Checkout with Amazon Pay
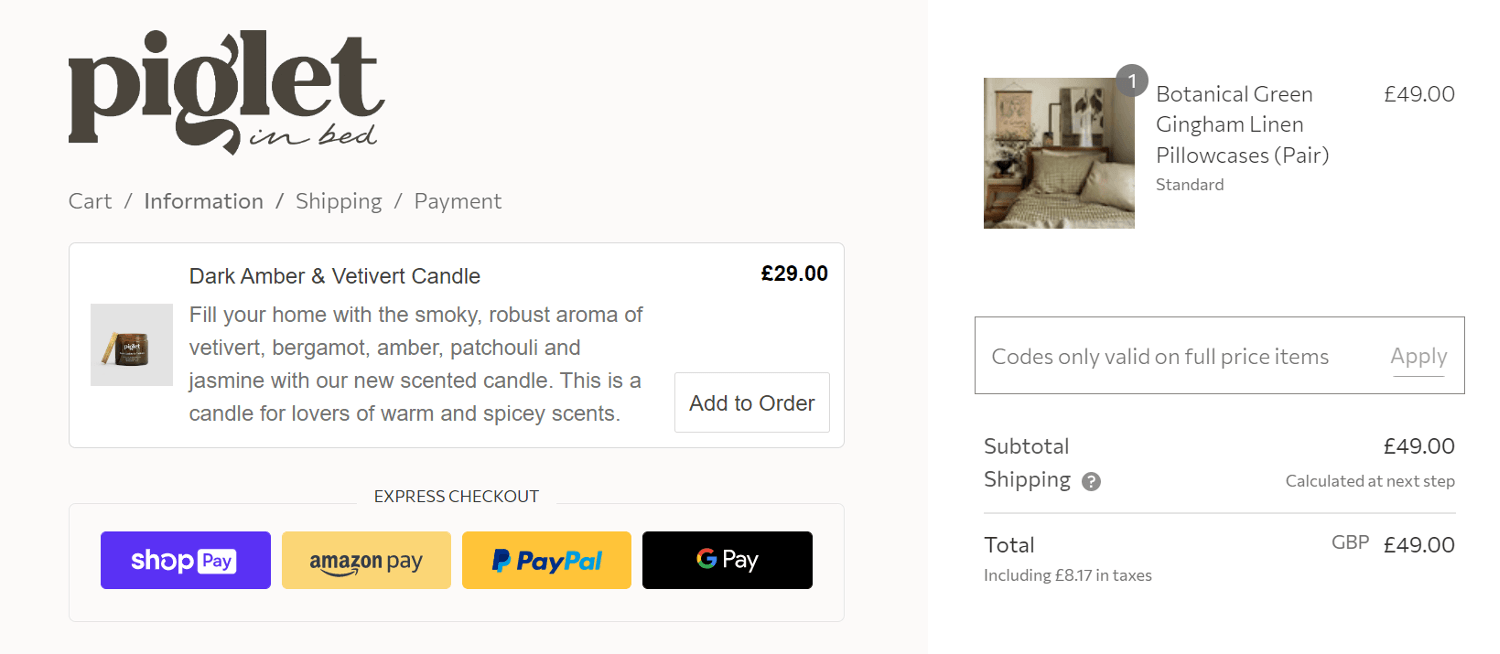 366,560
